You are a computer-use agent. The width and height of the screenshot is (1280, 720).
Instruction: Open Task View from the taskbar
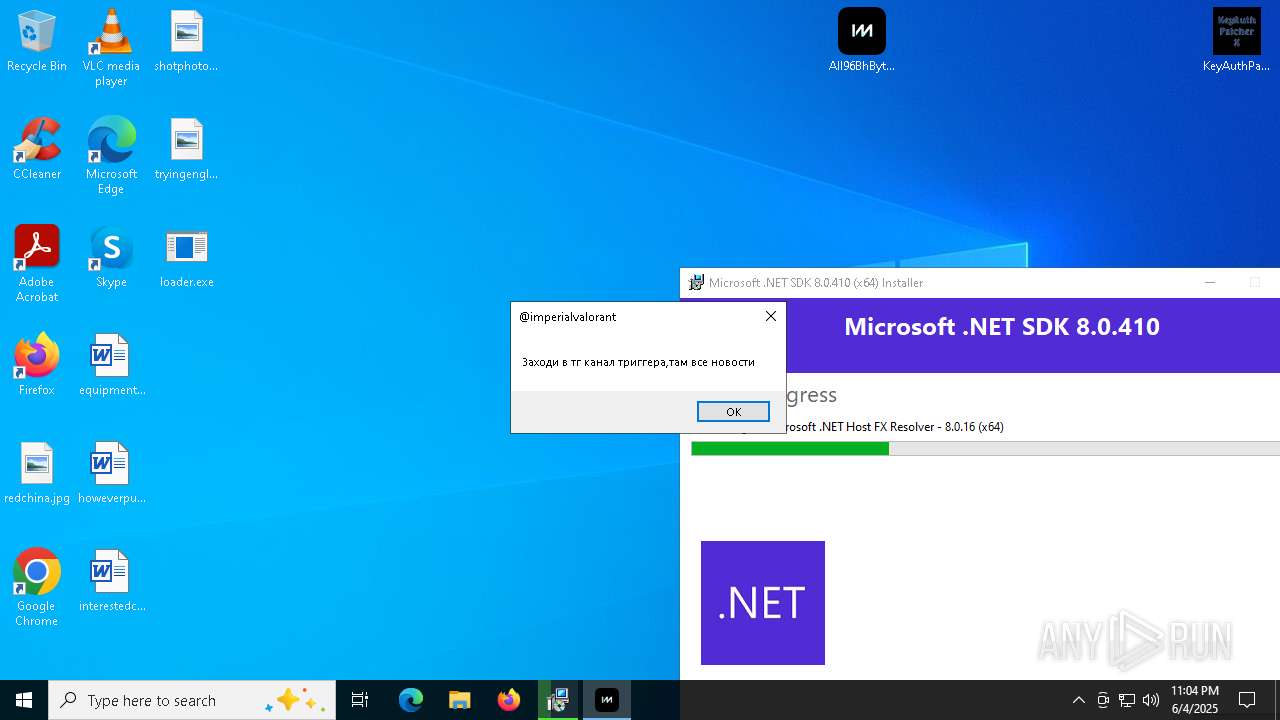[x=360, y=700]
